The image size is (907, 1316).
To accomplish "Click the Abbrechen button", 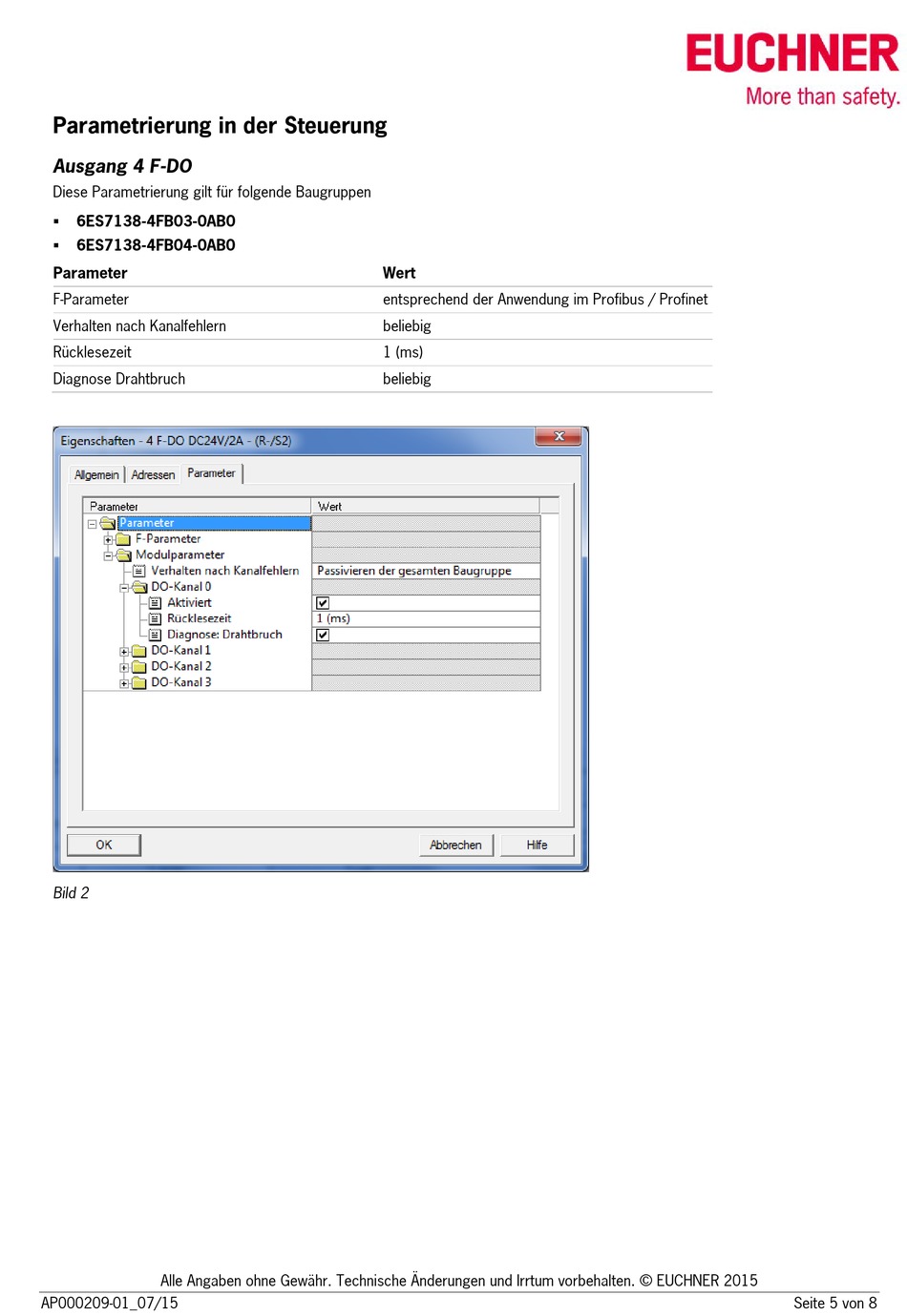I will 455,846.
